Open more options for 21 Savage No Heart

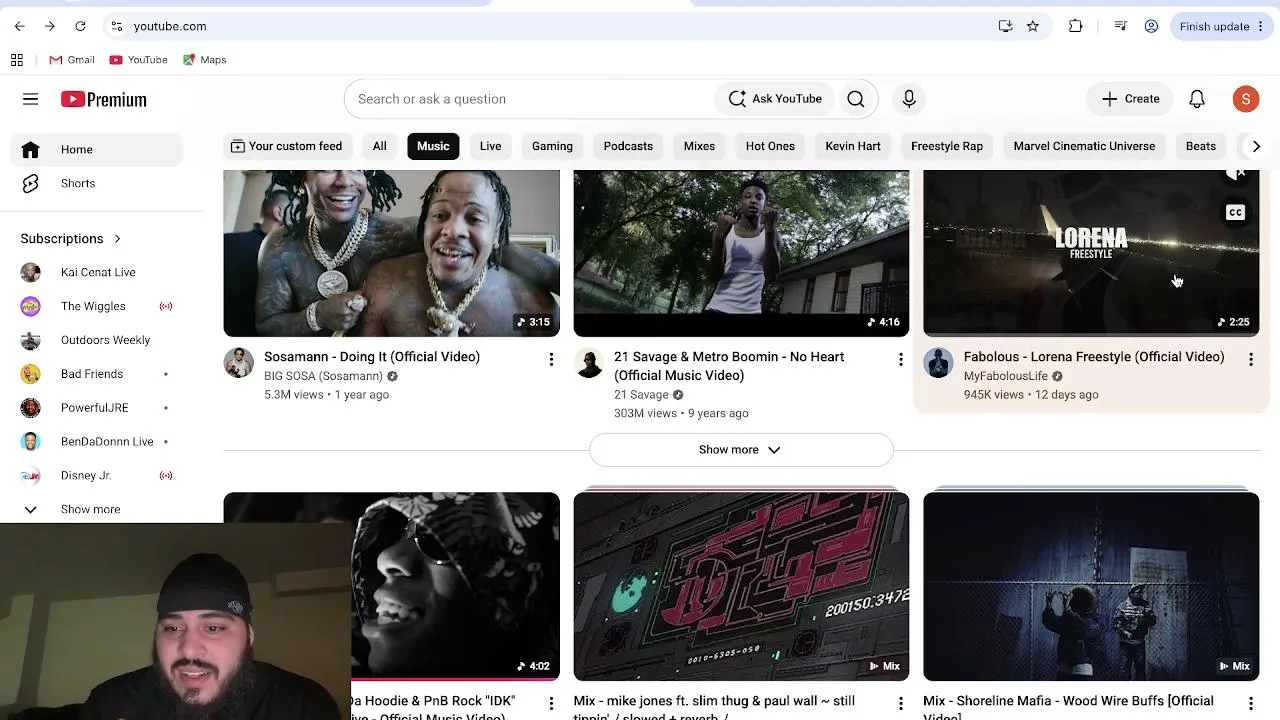coord(901,359)
